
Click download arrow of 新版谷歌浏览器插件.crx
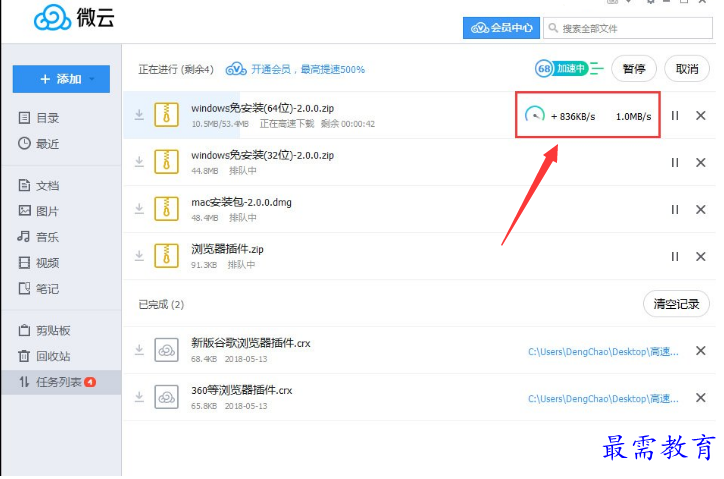click(139, 350)
